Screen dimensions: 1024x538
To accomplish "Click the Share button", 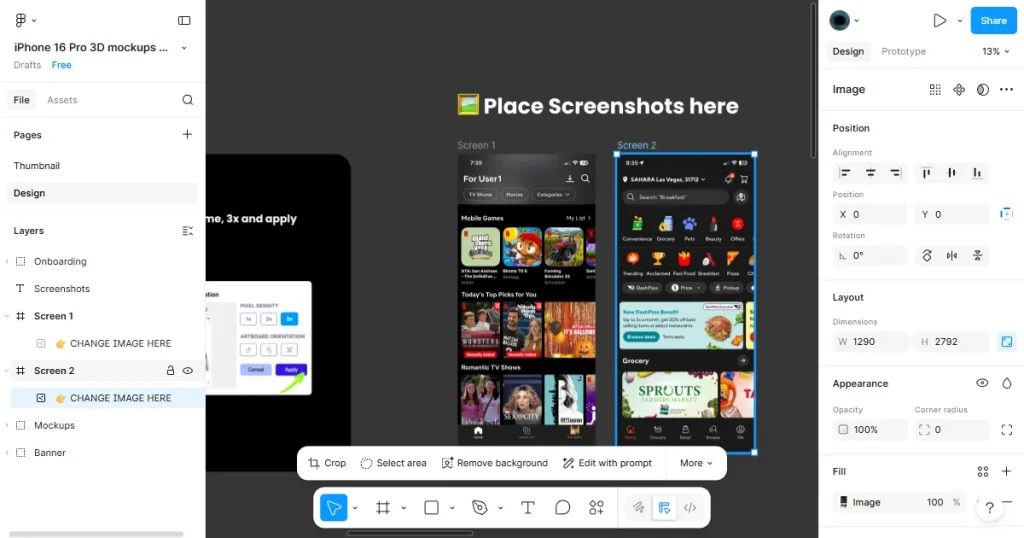I will 993,20.
